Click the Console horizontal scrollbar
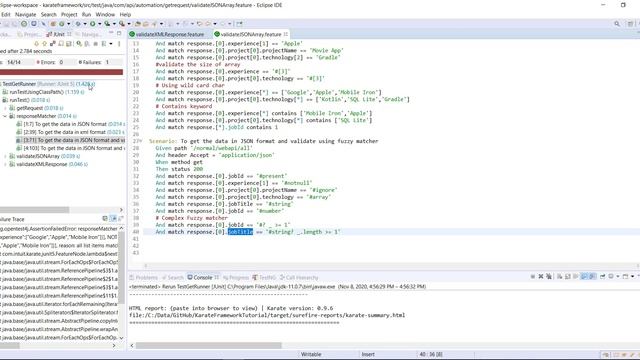This screenshot has height=360, width=640. (209, 345)
